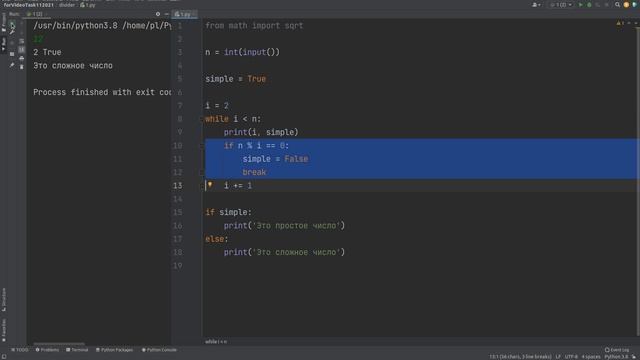640x360 pixels.
Task: Switch the Python 3.8 interpreter in status bar
Action: 616,357
